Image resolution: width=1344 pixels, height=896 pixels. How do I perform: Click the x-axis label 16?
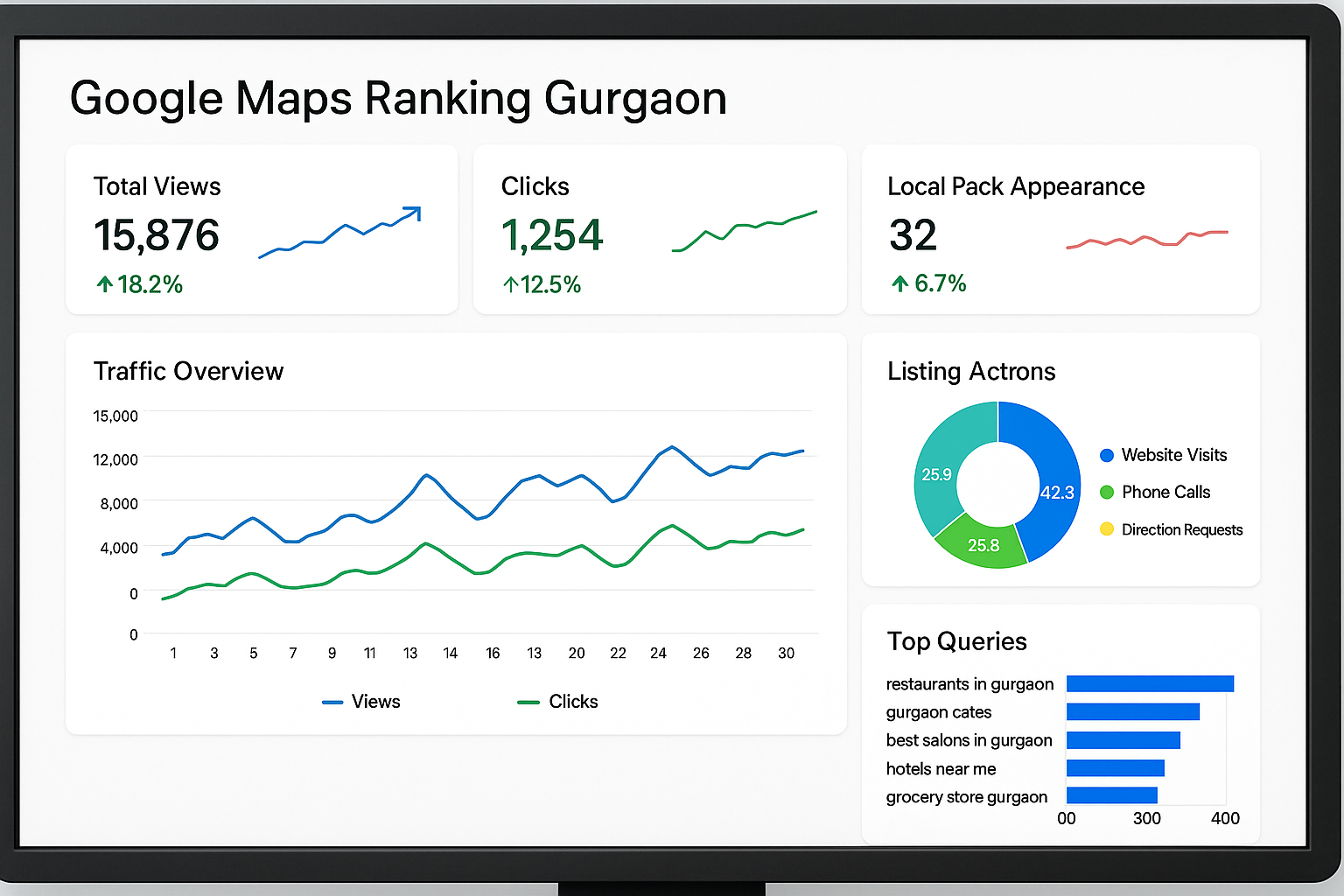point(493,654)
